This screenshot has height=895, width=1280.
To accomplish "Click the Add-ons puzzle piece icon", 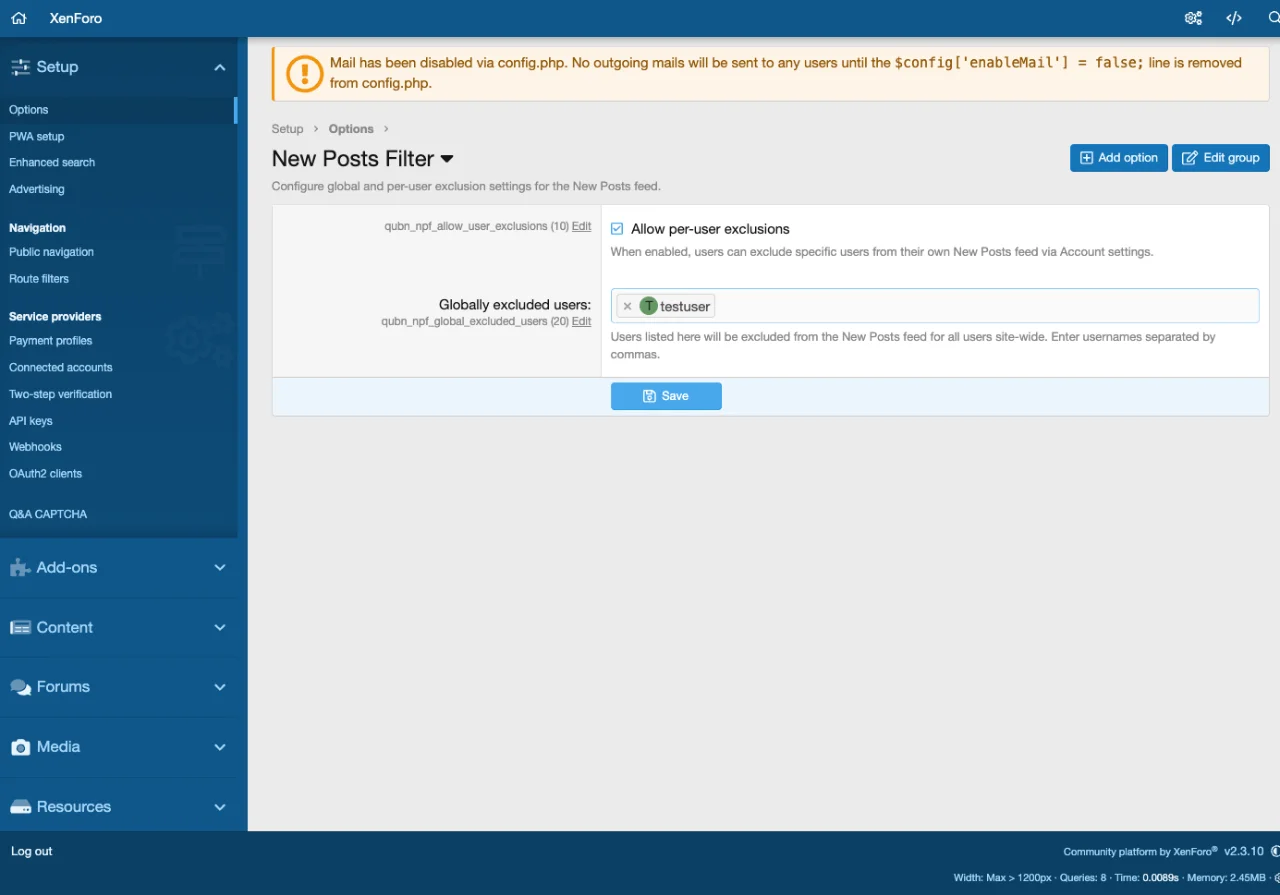I will [20, 568].
